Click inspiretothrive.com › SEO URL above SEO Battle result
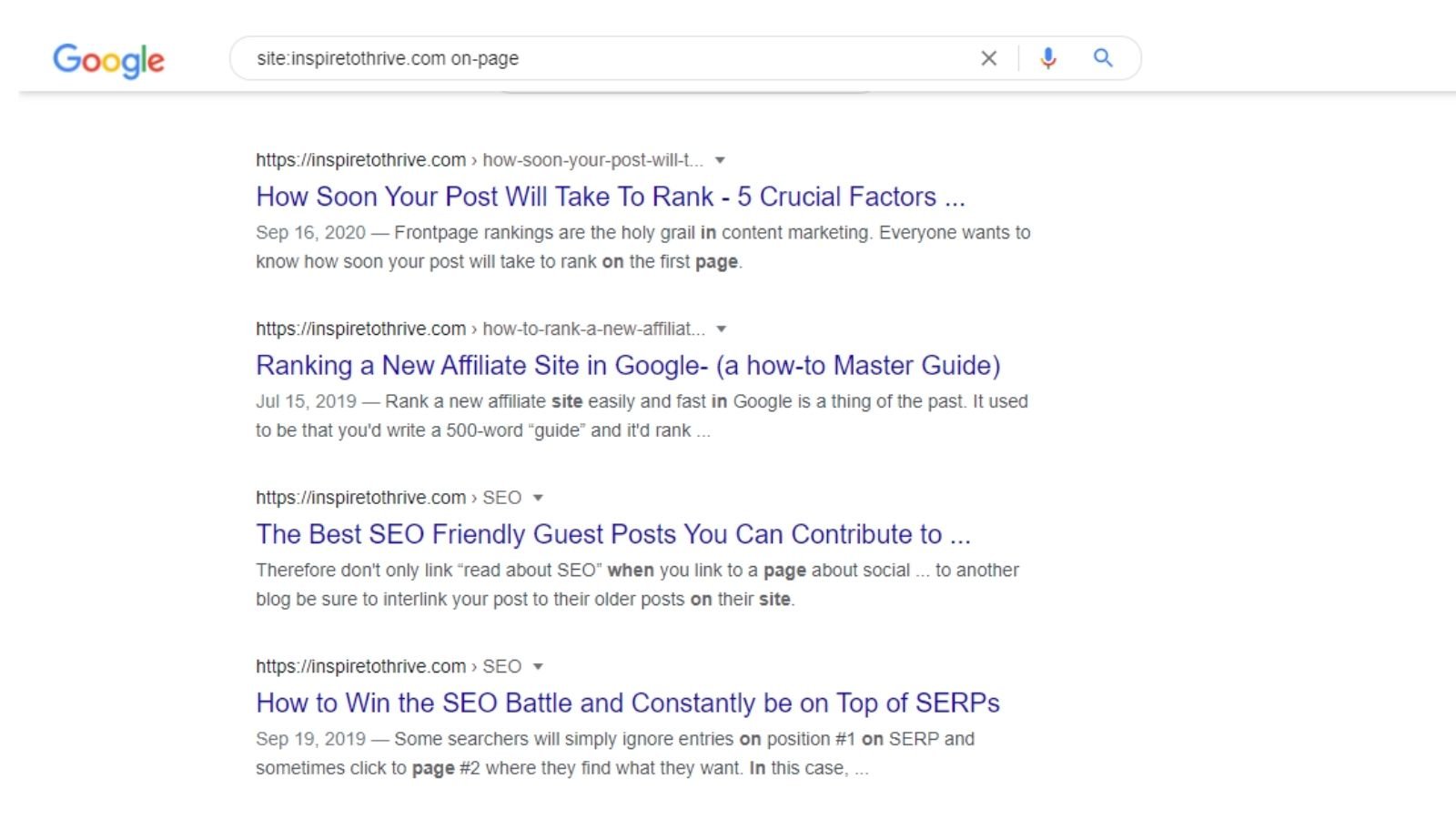Viewport: 1456px width, 819px height. pyautogui.click(x=389, y=667)
